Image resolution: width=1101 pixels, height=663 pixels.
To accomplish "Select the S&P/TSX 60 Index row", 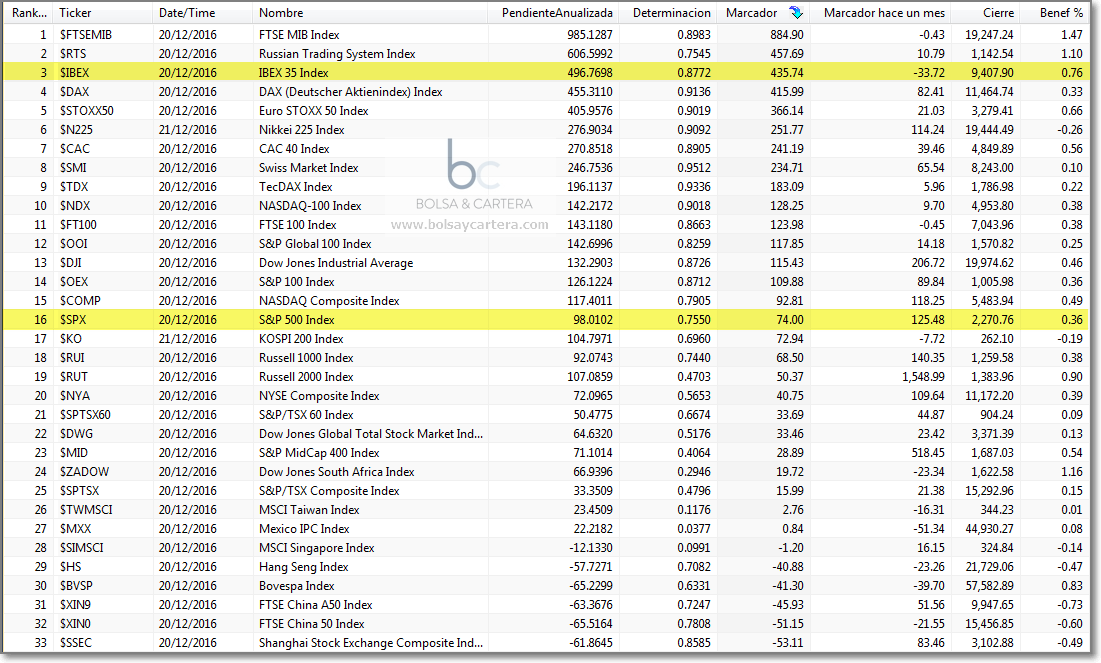I will coord(546,414).
